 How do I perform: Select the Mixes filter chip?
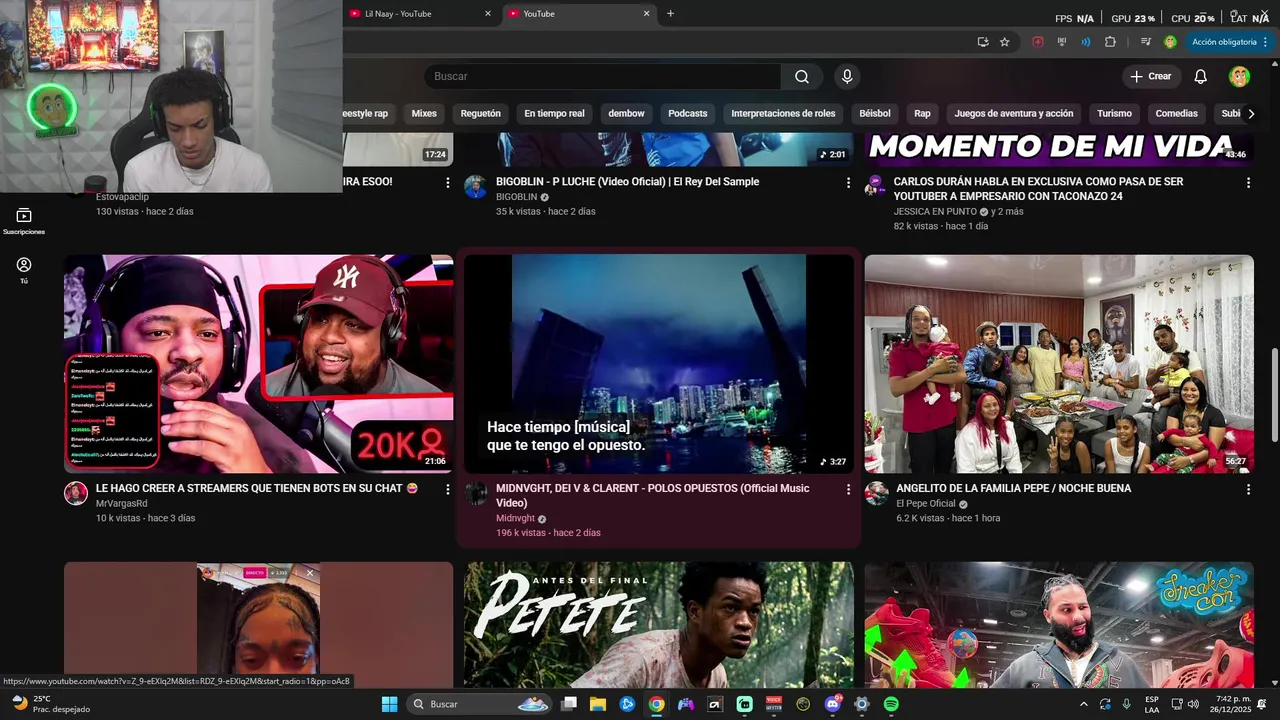coord(424,114)
